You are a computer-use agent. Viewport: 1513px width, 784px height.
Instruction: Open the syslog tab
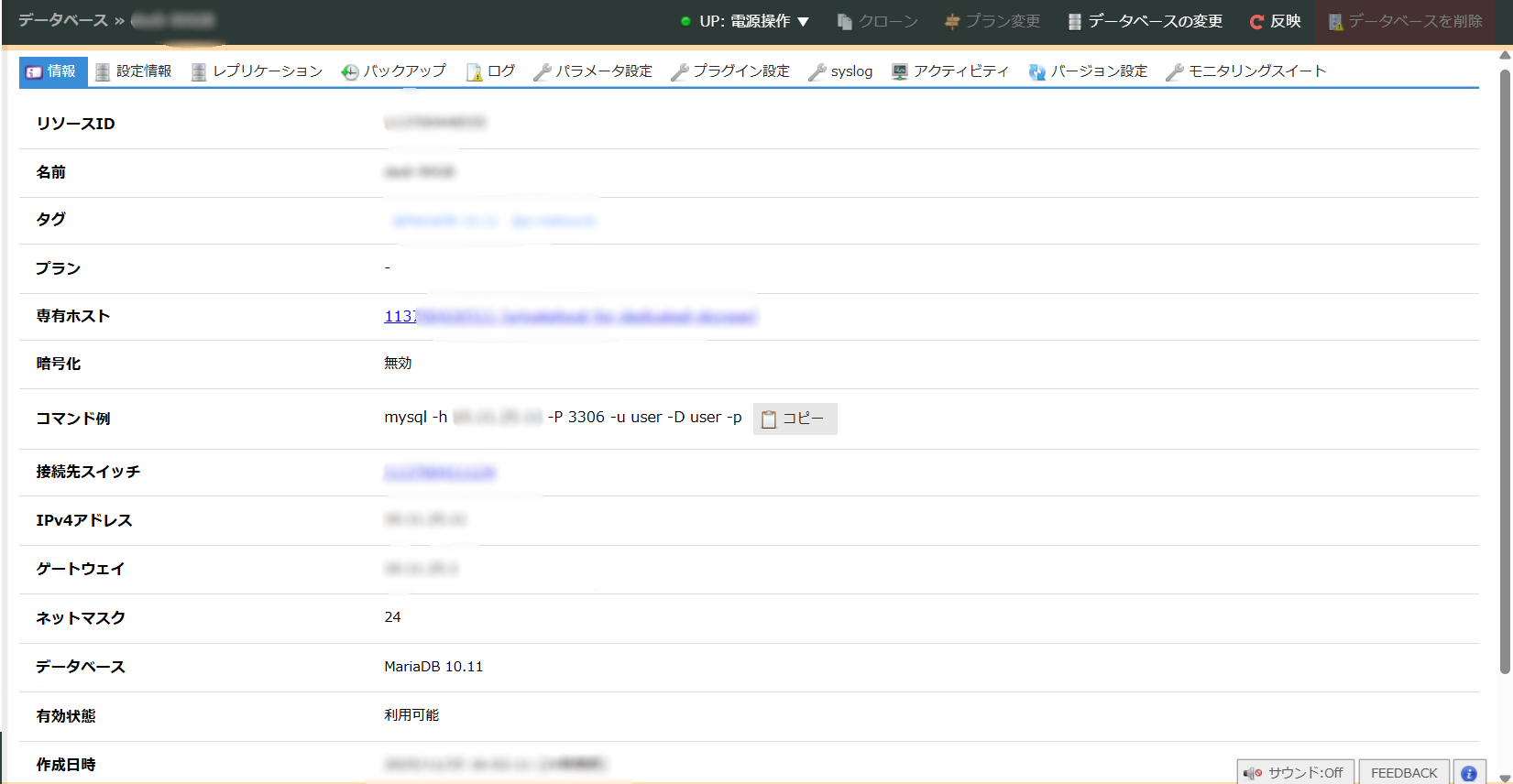840,71
